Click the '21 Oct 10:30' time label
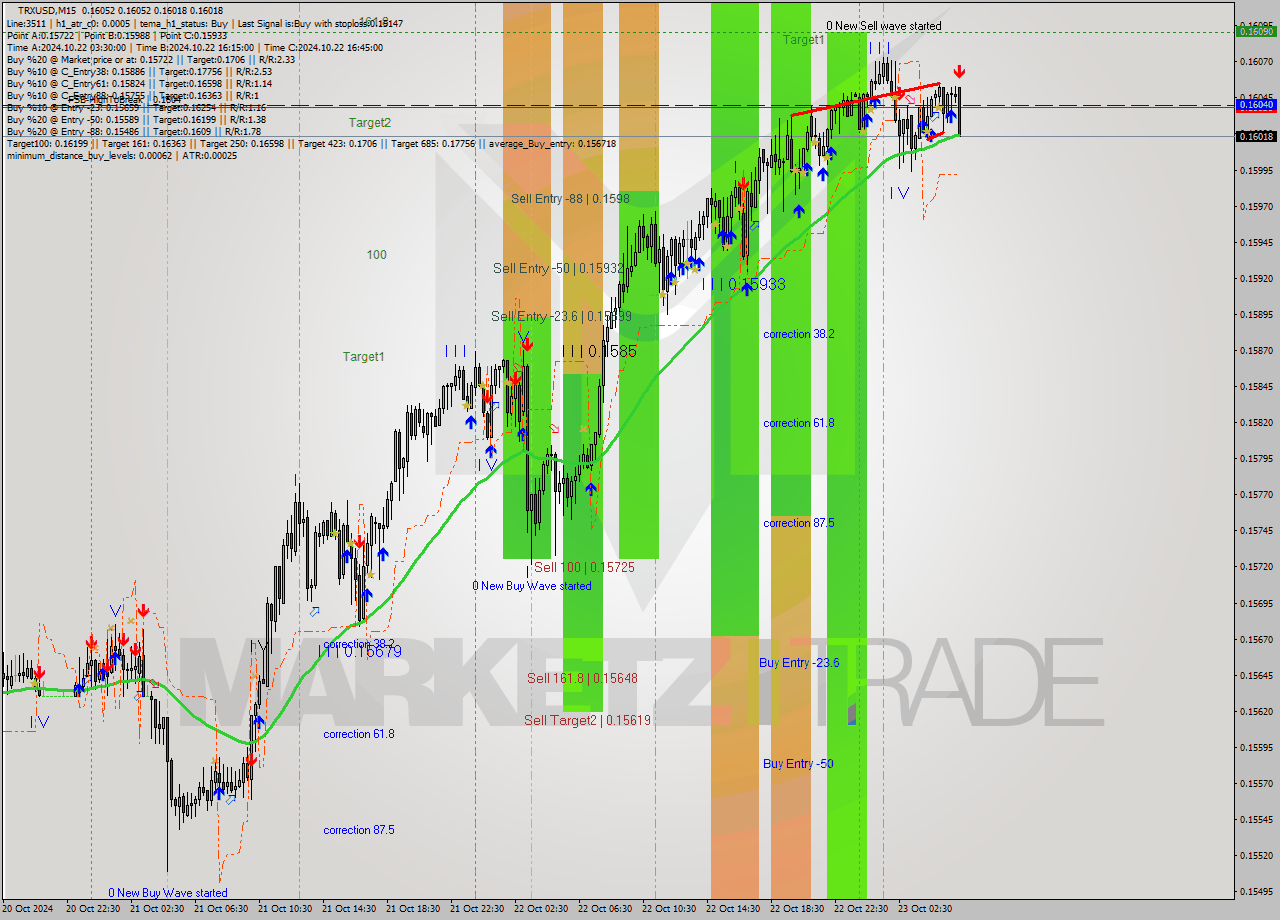The height and width of the screenshot is (920, 1280). (x=286, y=909)
